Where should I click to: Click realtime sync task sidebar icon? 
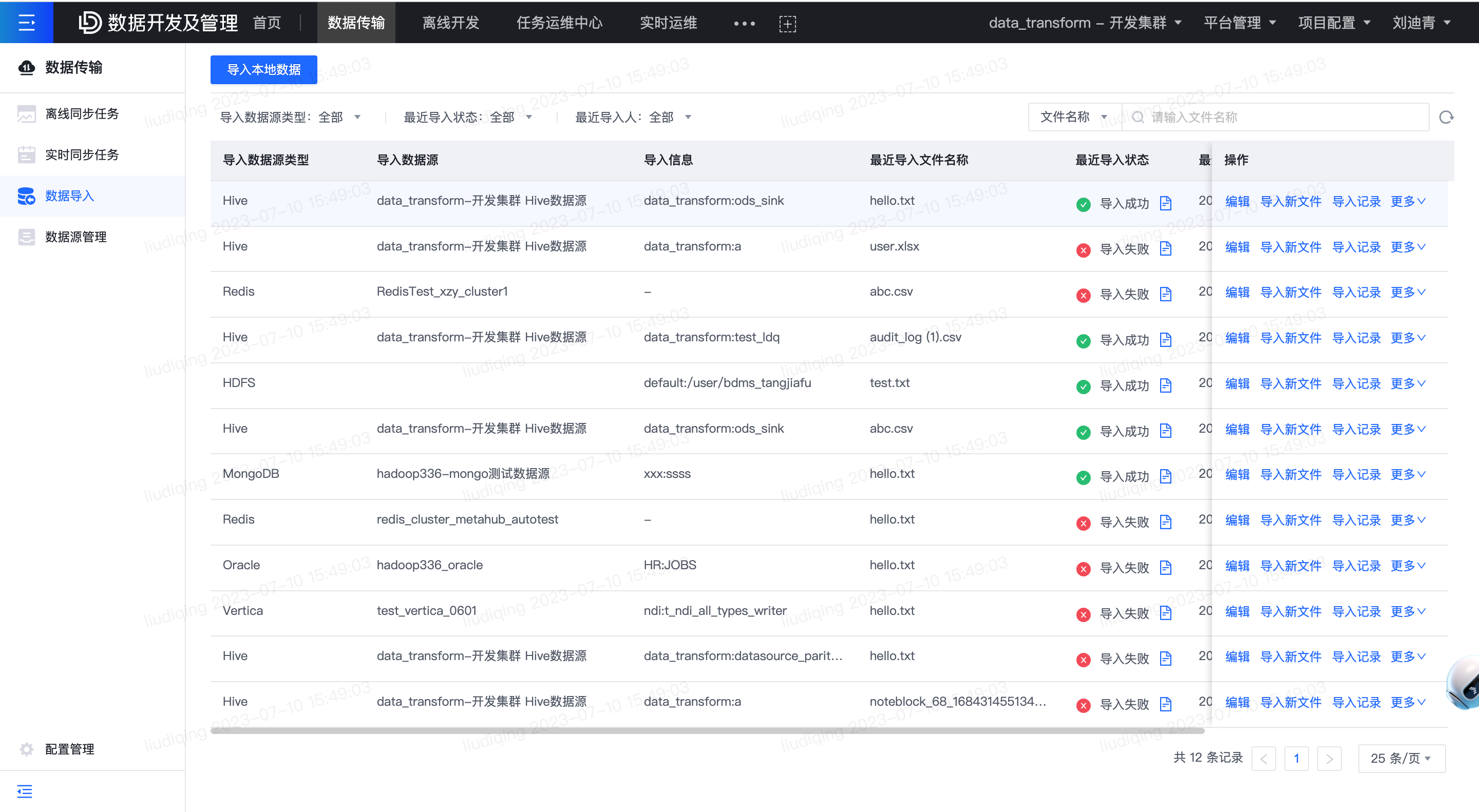[x=26, y=154]
